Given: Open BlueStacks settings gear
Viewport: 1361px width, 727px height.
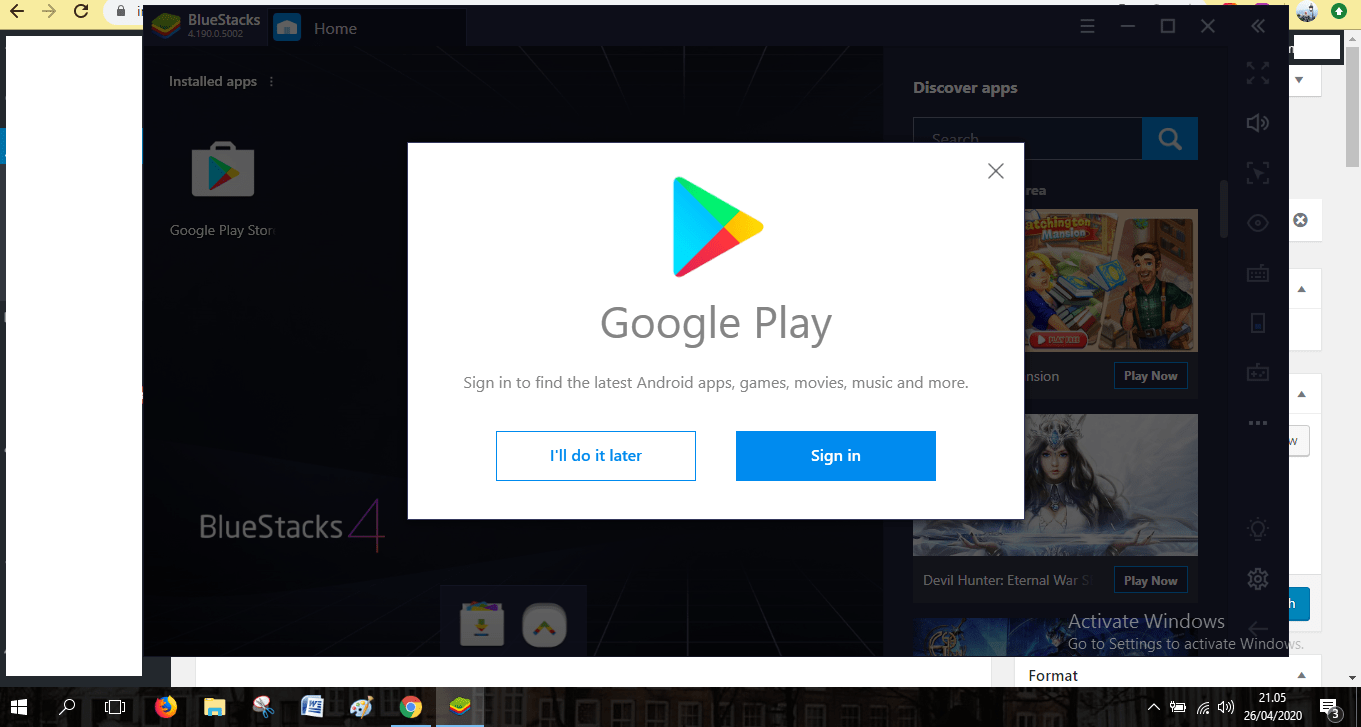Looking at the screenshot, I should [1258, 578].
